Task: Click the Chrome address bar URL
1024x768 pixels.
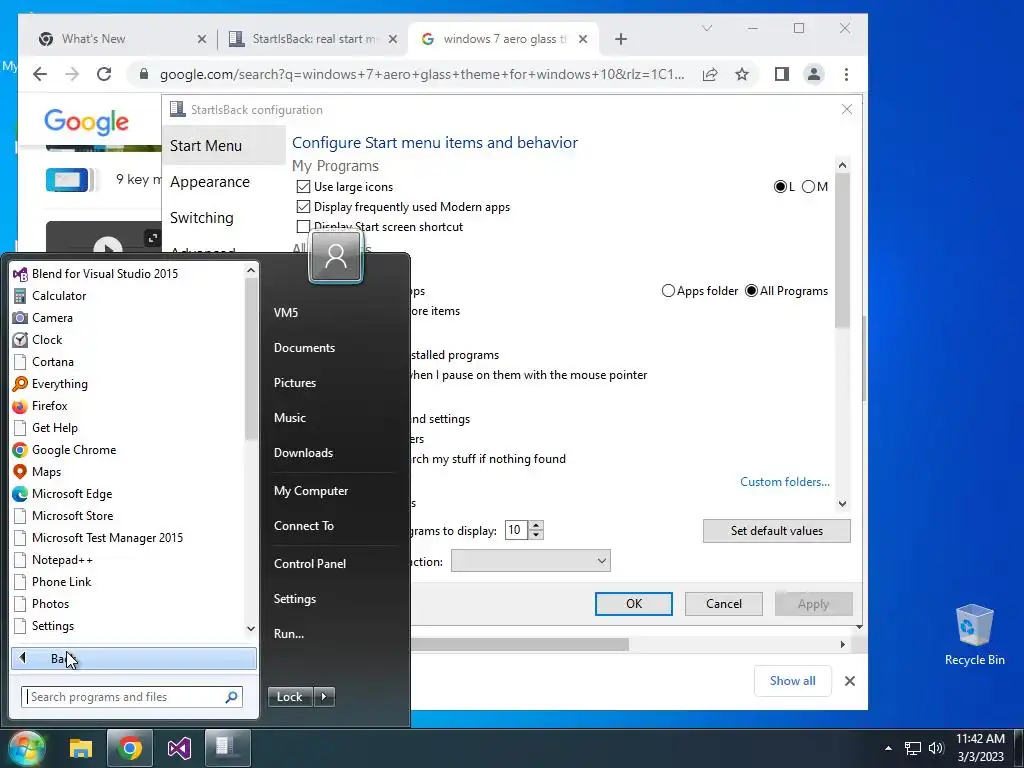Action: coord(422,74)
